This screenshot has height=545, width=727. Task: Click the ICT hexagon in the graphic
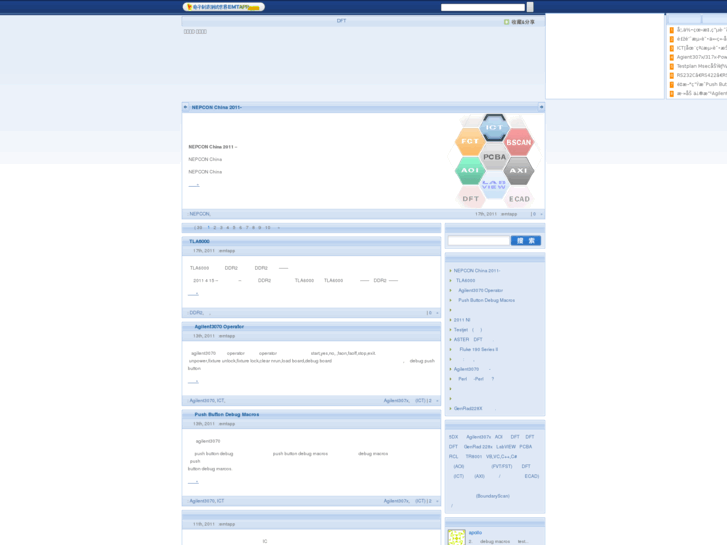(x=494, y=127)
